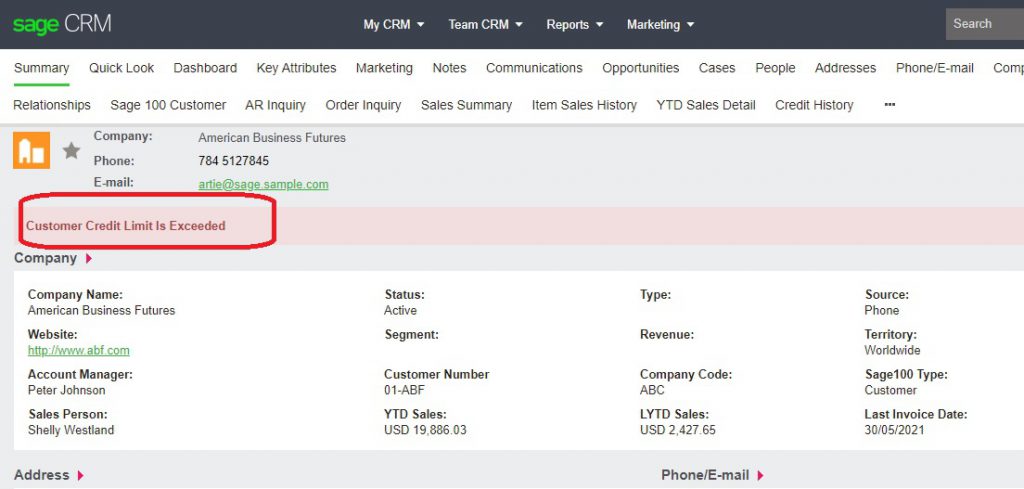Expand the Phone/E-mail section arrow
The image size is (1024, 489).
(760, 475)
